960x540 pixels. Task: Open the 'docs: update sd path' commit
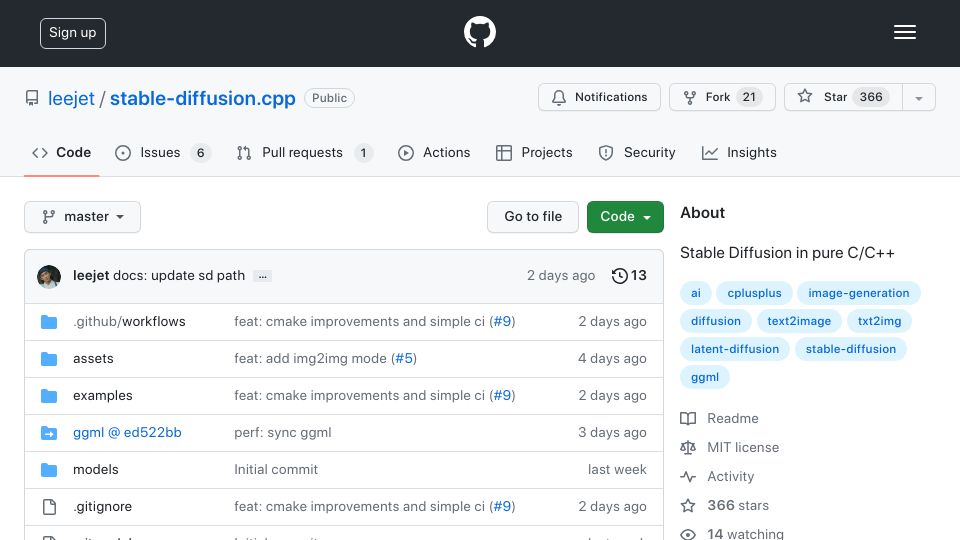coord(179,276)
